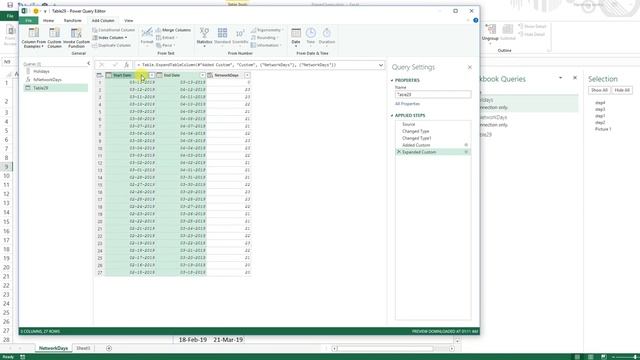
Task: Open the Start Date column filter dropdown
Action: [151, 76]
